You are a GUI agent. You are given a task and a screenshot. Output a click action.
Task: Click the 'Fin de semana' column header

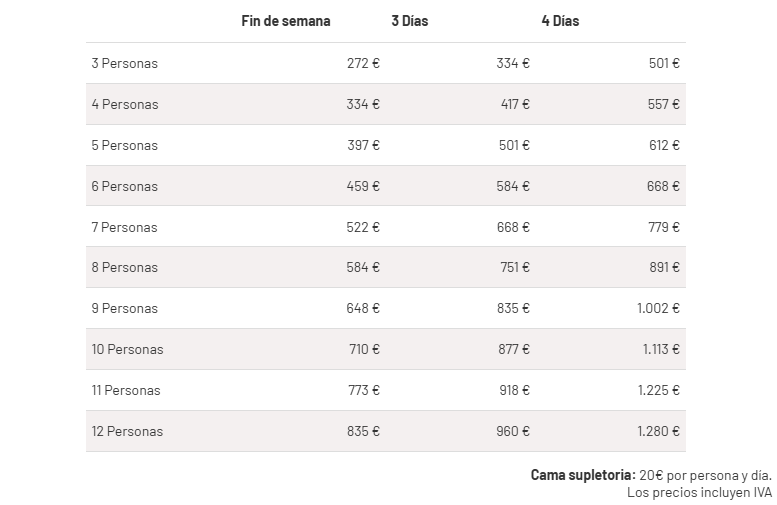286,21
